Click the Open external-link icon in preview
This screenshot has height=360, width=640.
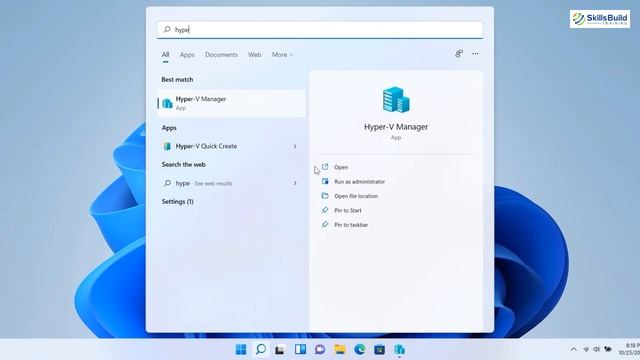tap(325, 167)
